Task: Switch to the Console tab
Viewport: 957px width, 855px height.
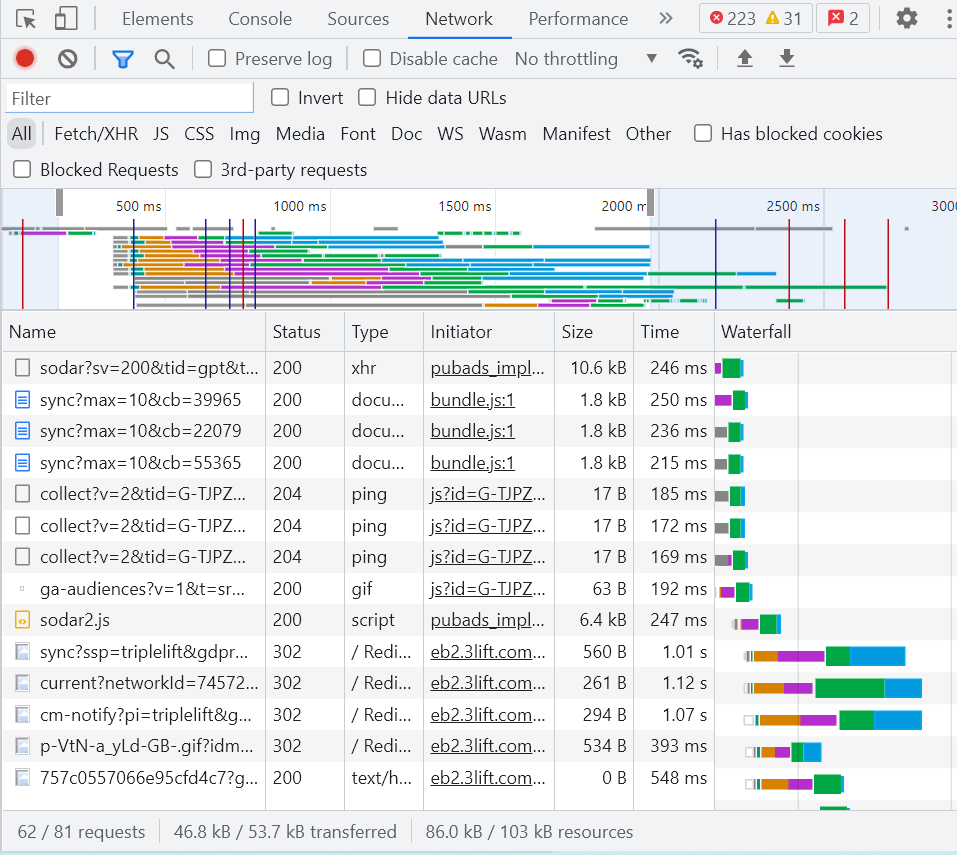Action: point(259,18)
